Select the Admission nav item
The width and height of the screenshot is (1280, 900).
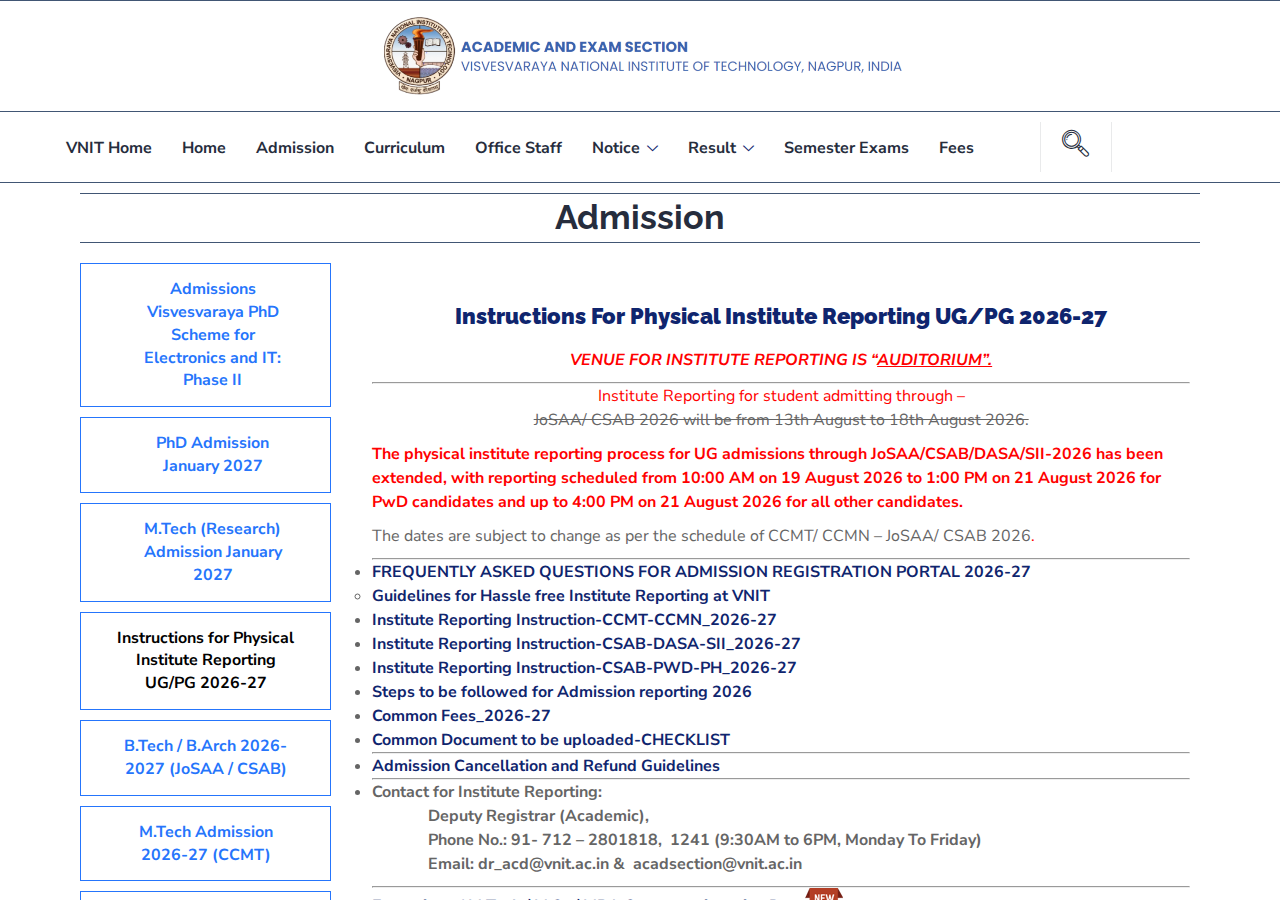point(295,147)
